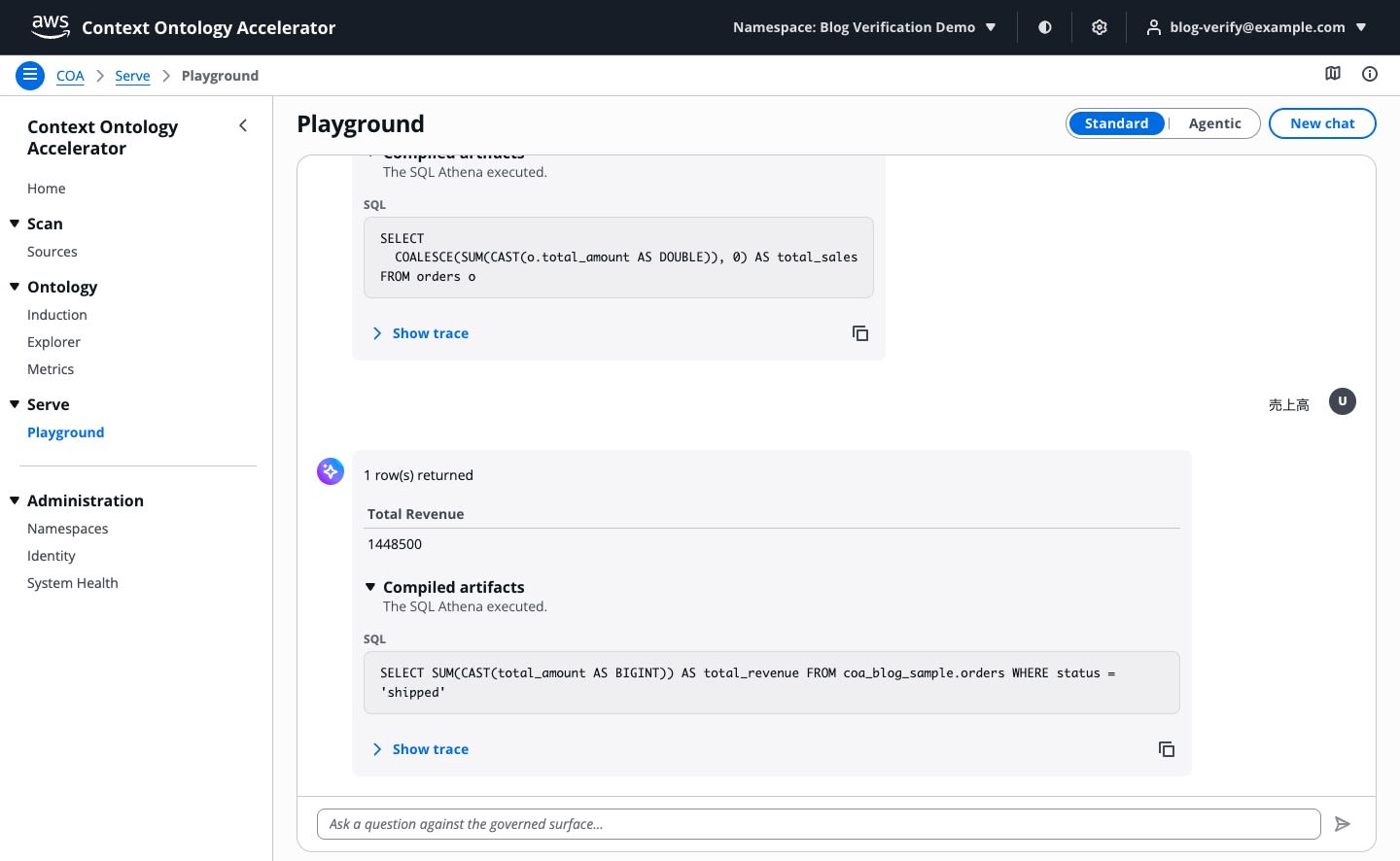The height and width of the screenshot is (861, 1400).
Task: Click the total_revenue SQL code block
Action: click(772, 682)
